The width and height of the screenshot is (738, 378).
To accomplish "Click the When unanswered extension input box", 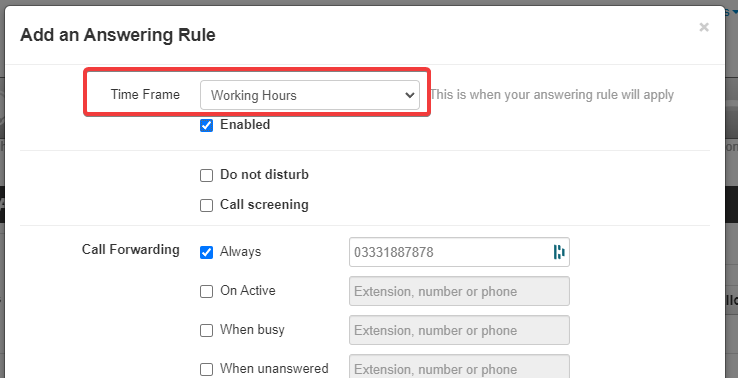I will (x=459, y=367).
